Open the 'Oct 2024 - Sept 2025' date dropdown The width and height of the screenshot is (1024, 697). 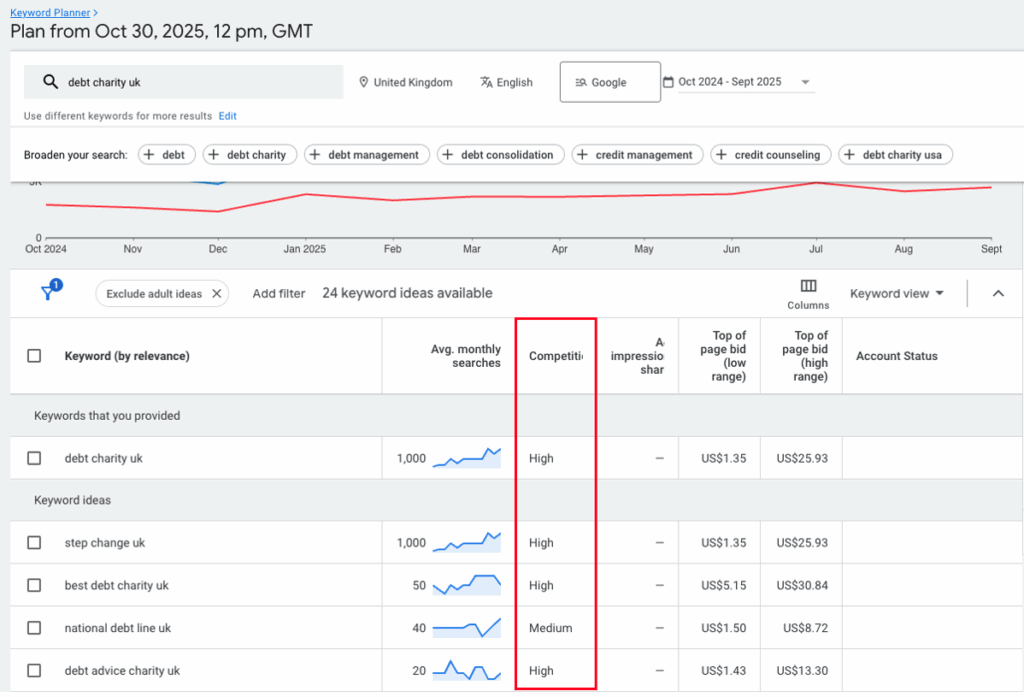point(806,81)
